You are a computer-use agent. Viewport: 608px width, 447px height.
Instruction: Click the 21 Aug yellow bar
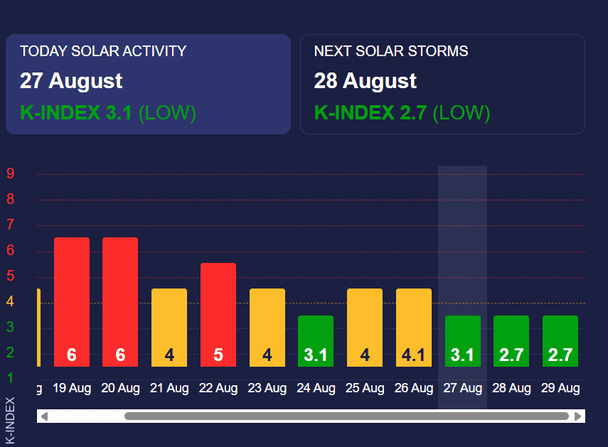tap(169, 327)
